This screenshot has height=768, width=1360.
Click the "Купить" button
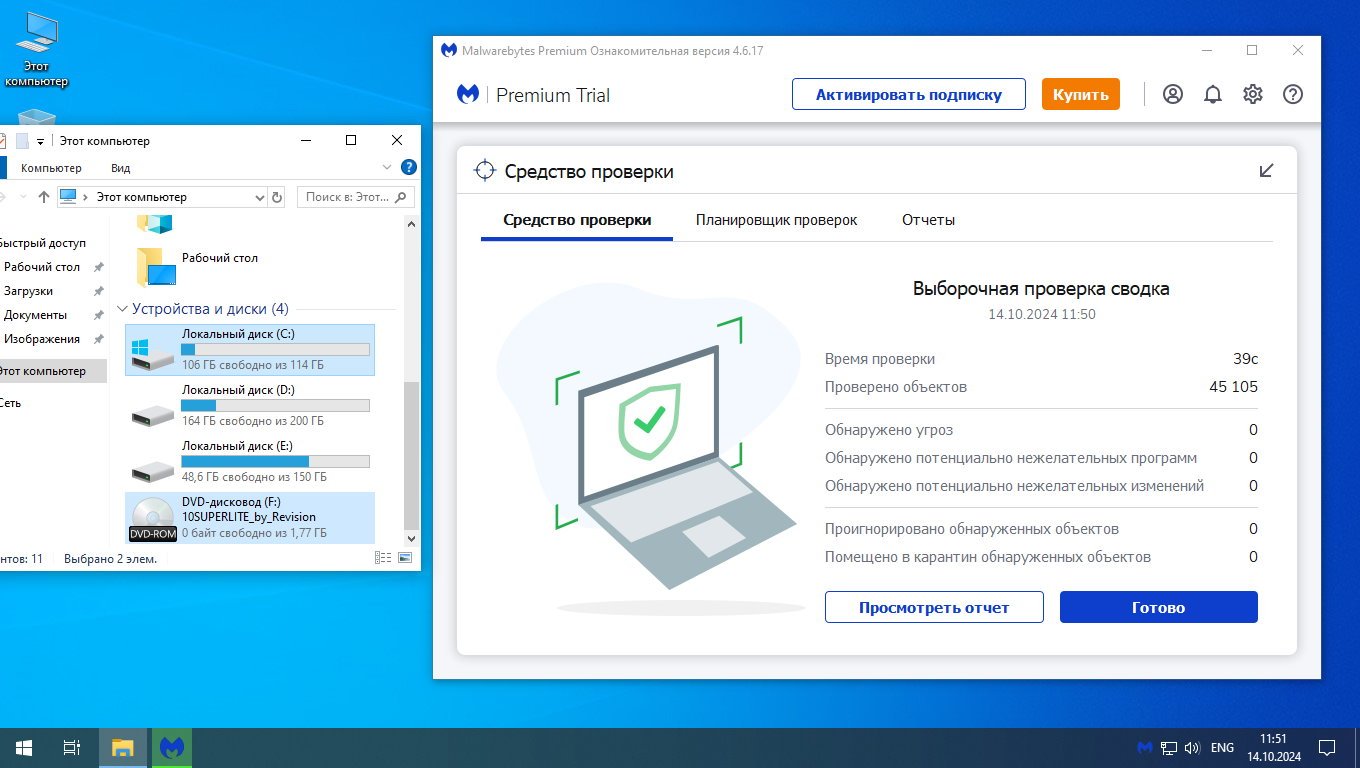[1080, 94]
